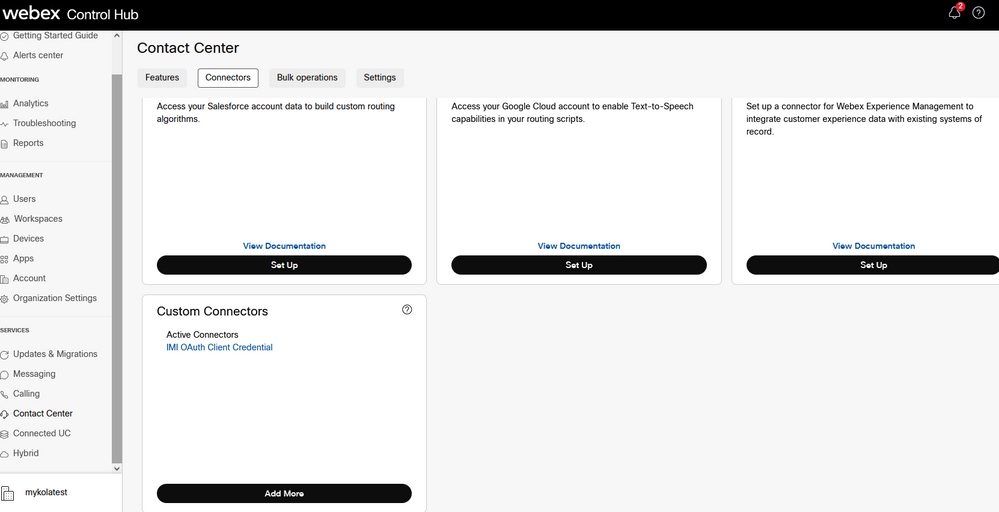Go to the Settings tab

[380, 78]
